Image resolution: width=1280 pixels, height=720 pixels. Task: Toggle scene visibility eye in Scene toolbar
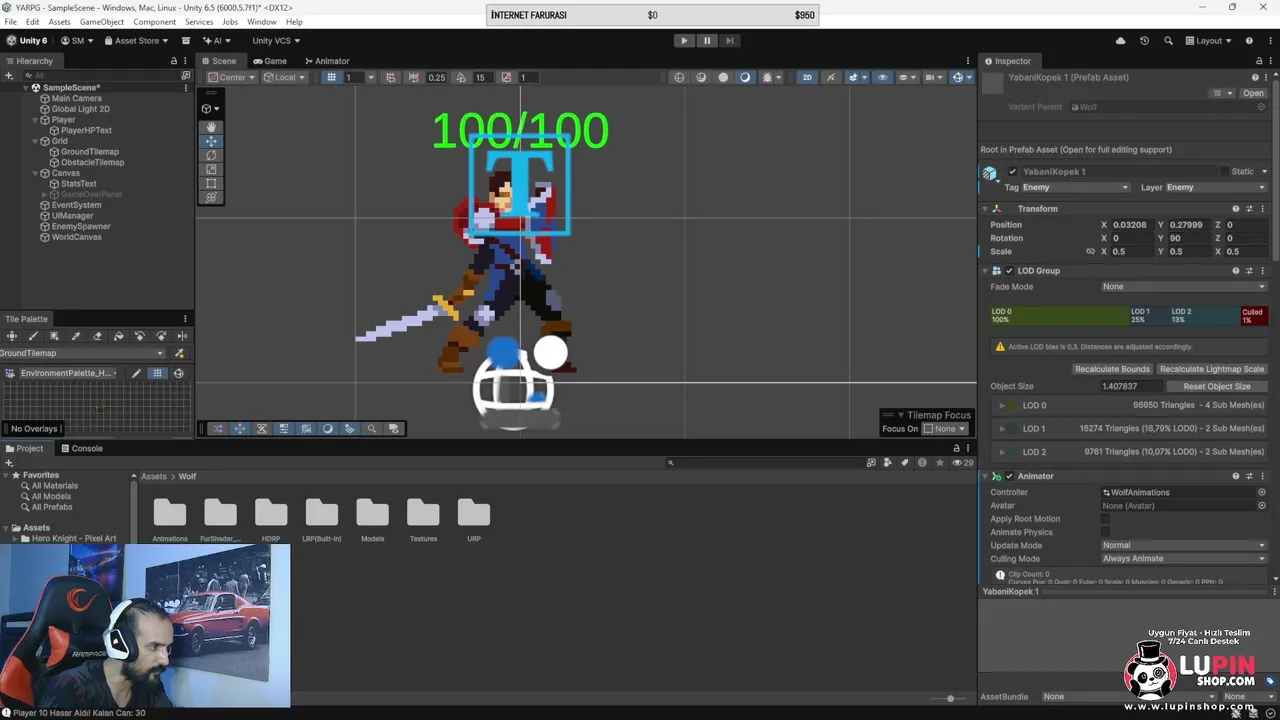click(882, 77)
